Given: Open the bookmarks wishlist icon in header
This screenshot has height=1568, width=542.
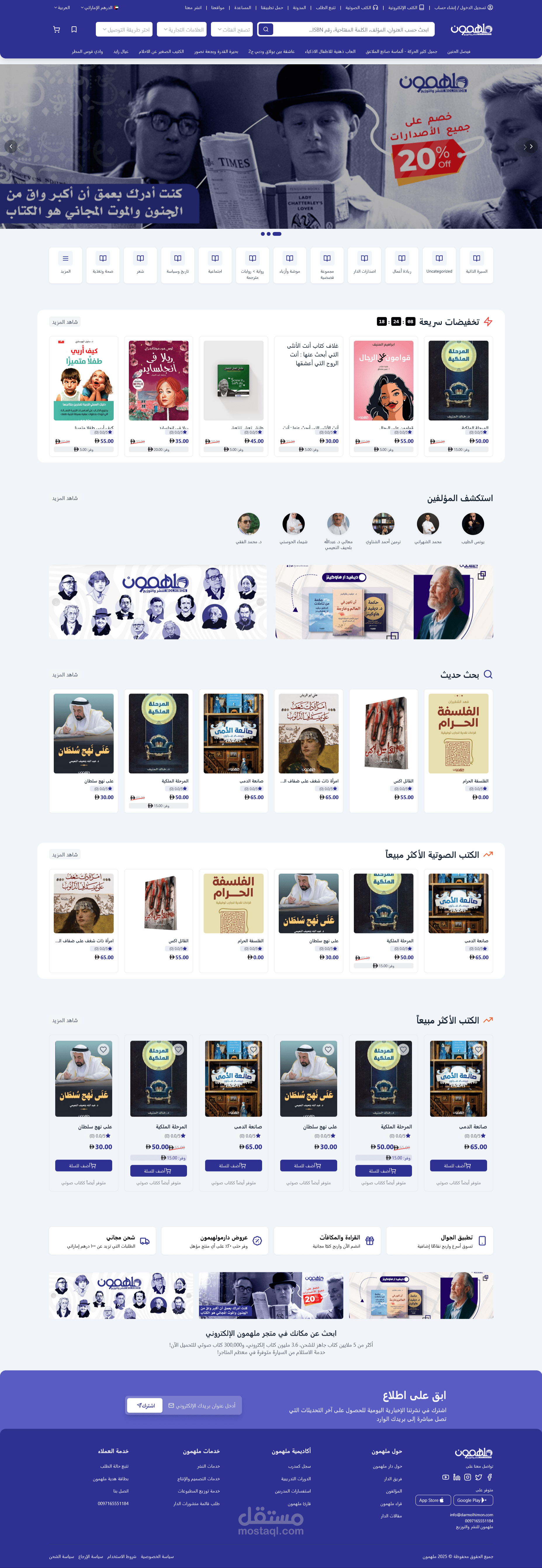Looking at the screenshot, I should click(74, 29).
